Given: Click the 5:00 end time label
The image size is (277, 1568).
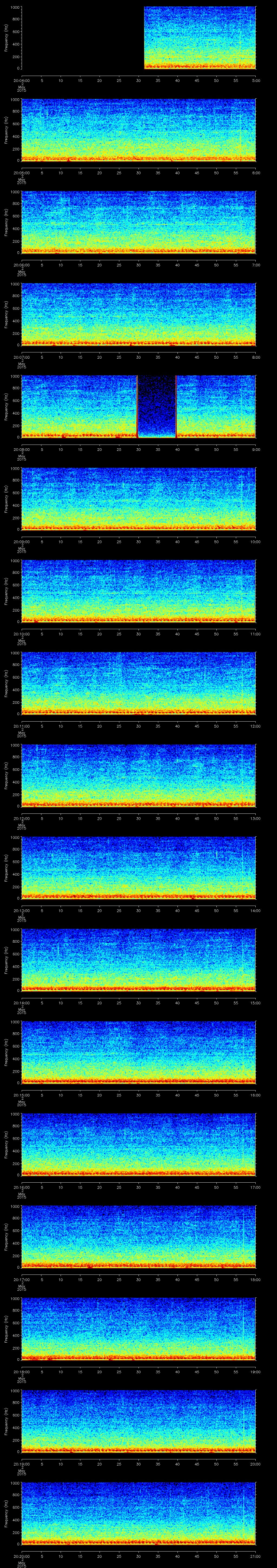Looking at the screenshot, I should pyautogui.click(x=256, y=80).
